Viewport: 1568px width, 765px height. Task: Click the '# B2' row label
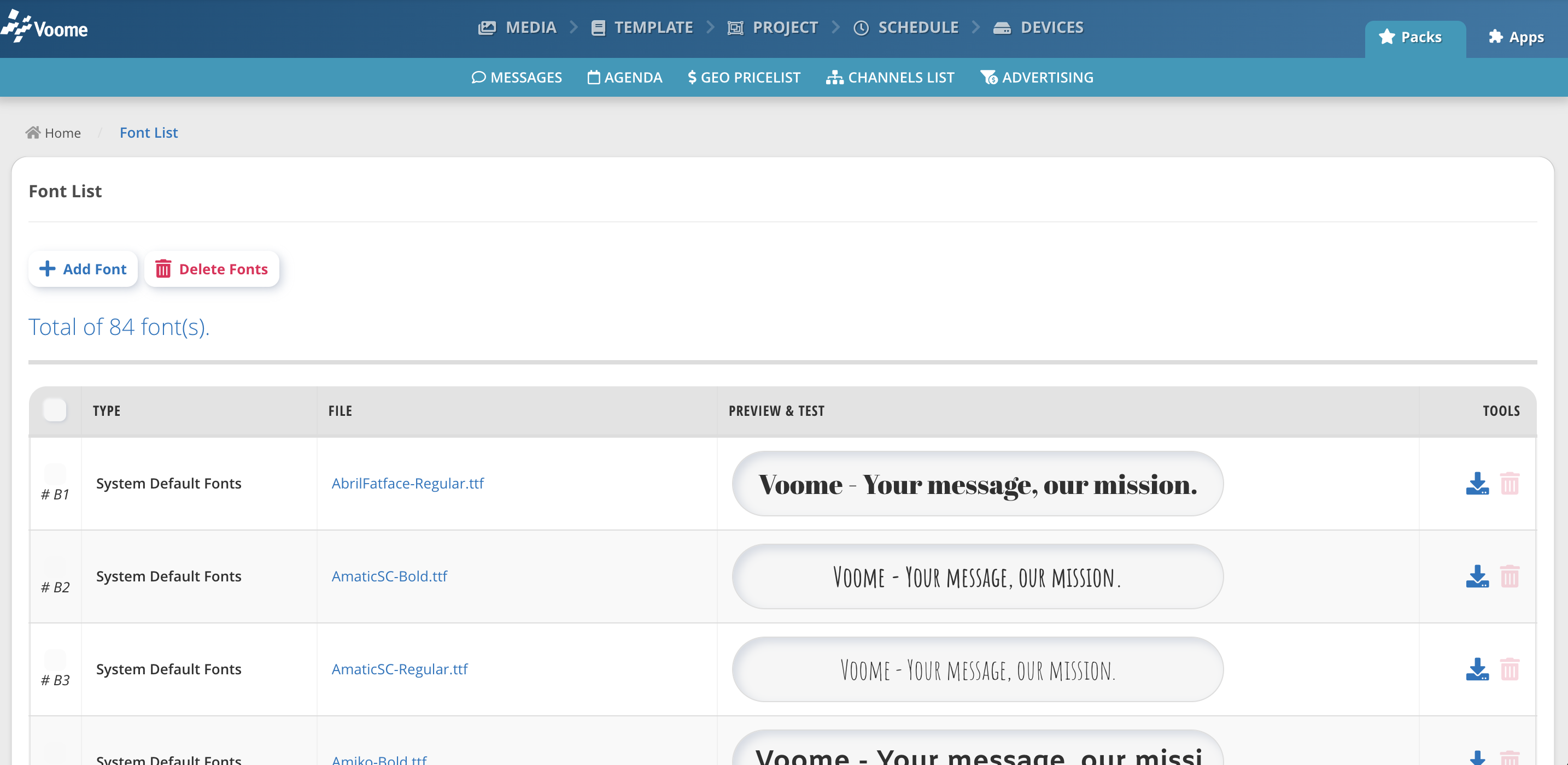click(x=55, y=587)
